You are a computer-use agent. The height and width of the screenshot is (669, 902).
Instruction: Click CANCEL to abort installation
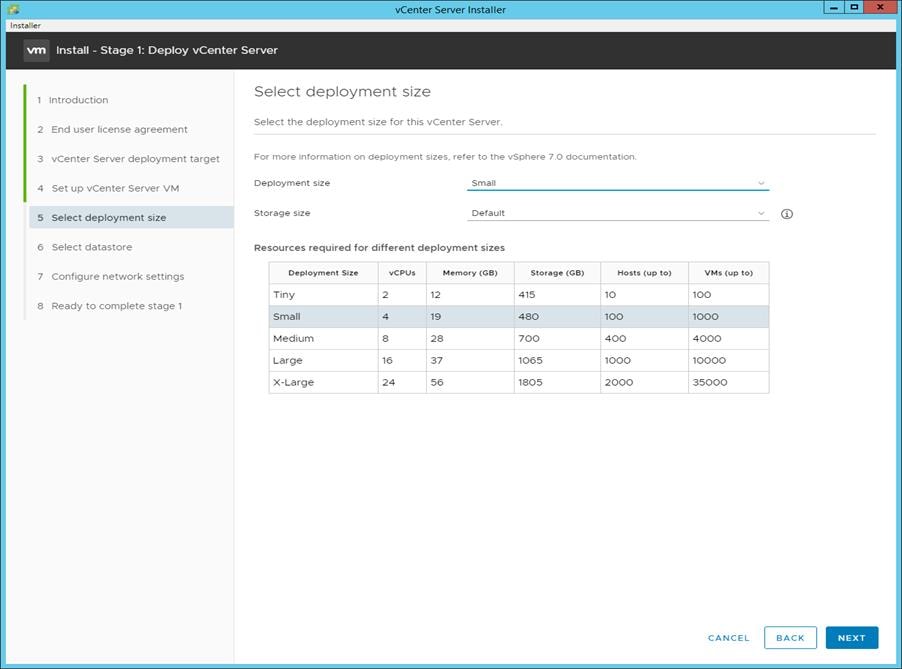coord(728,638)
